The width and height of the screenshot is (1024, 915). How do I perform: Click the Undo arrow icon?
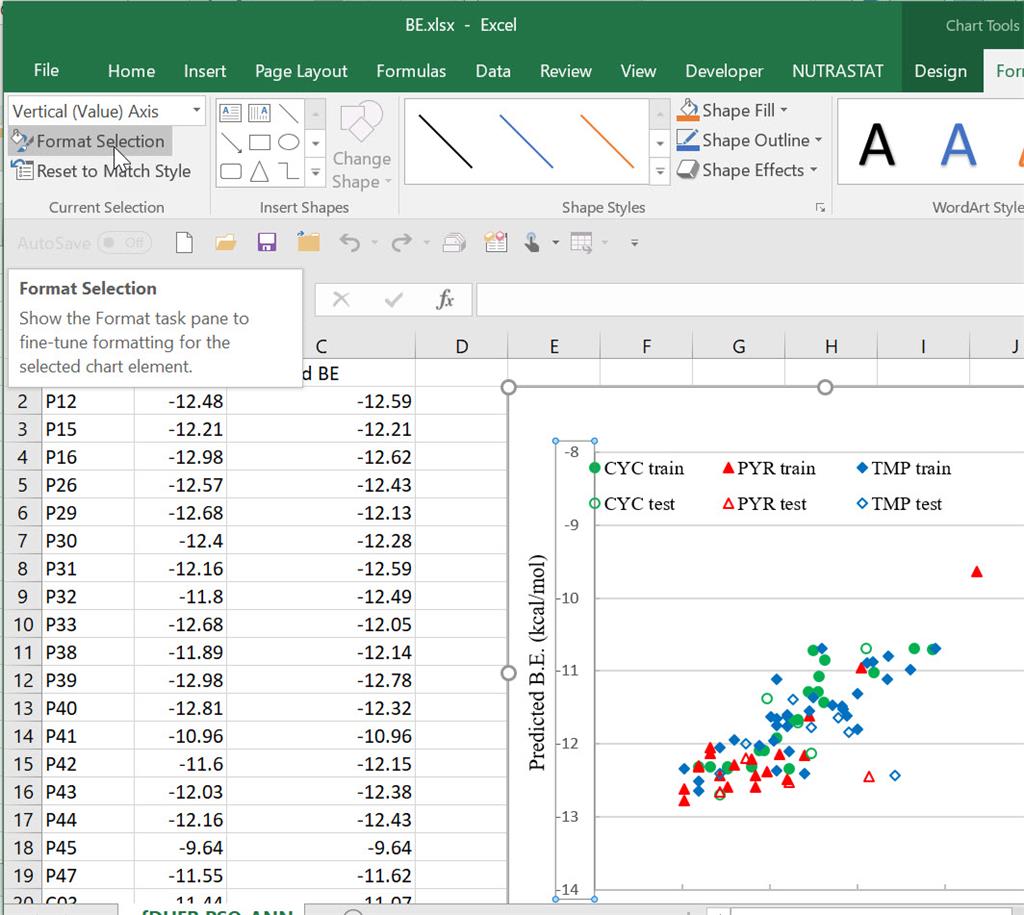349,242
